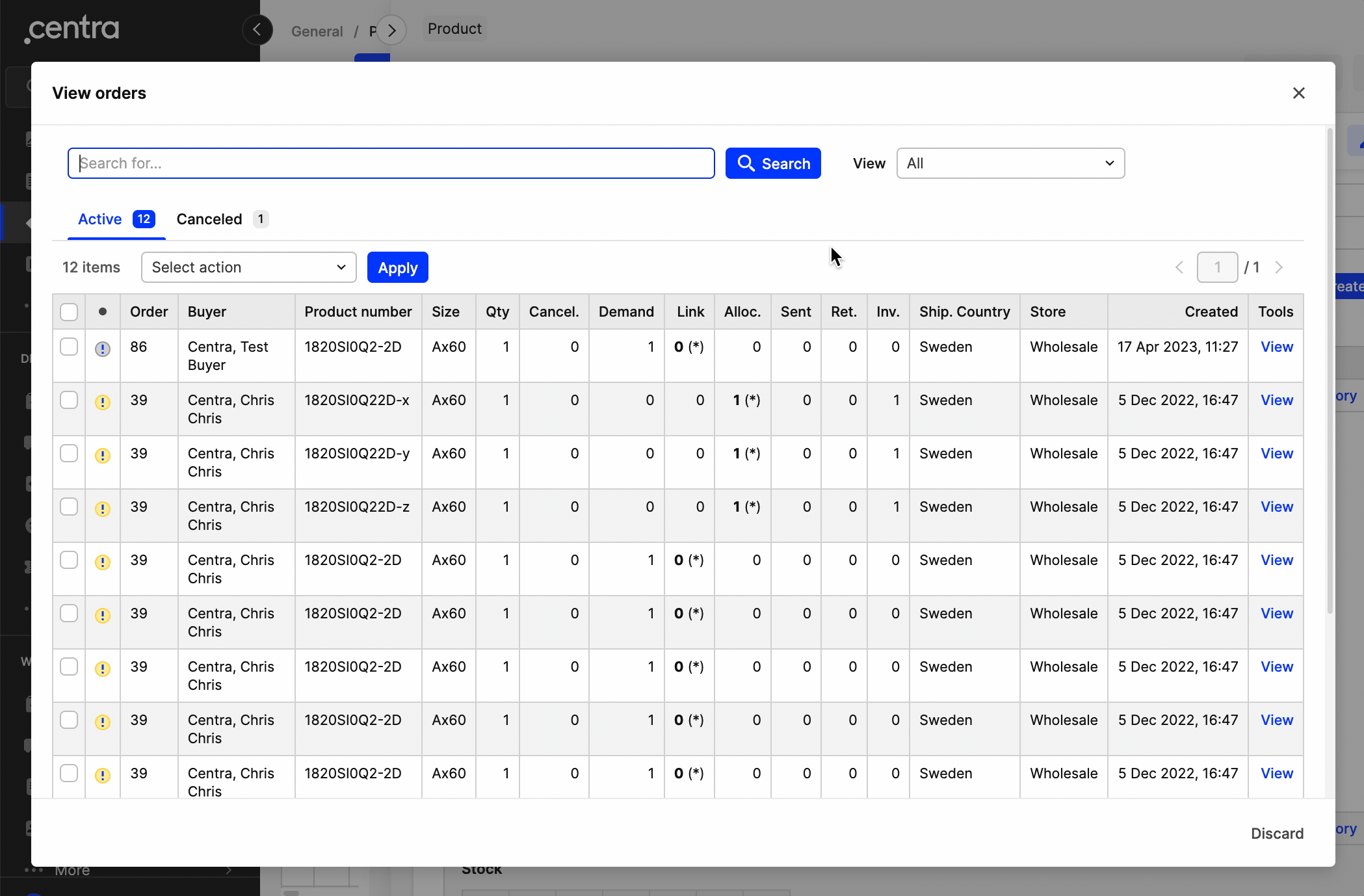
Task: Click the magnifier Search button
Action: tap(773, 163)
